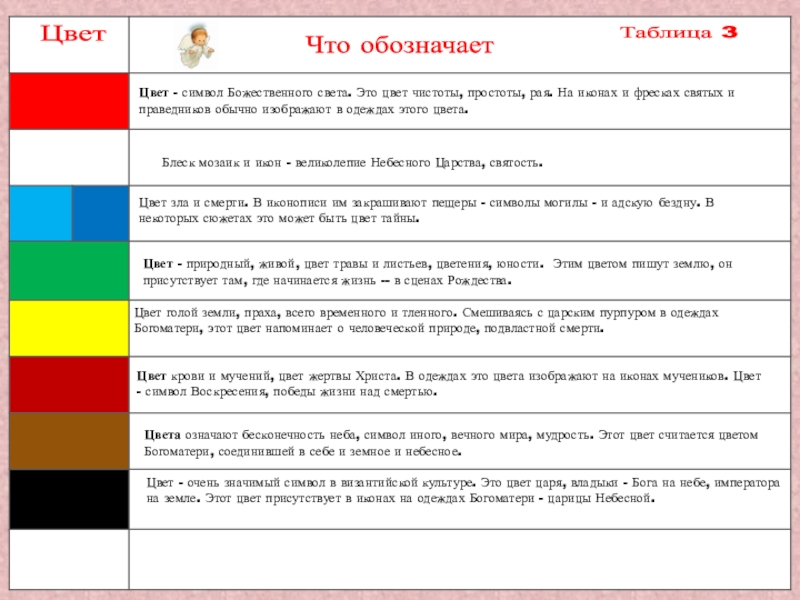This screenshot has width=800, height=600.
Task: Click text 'означают бесконечность неба'
Action: pyautogui.click(x=271, y=435)
